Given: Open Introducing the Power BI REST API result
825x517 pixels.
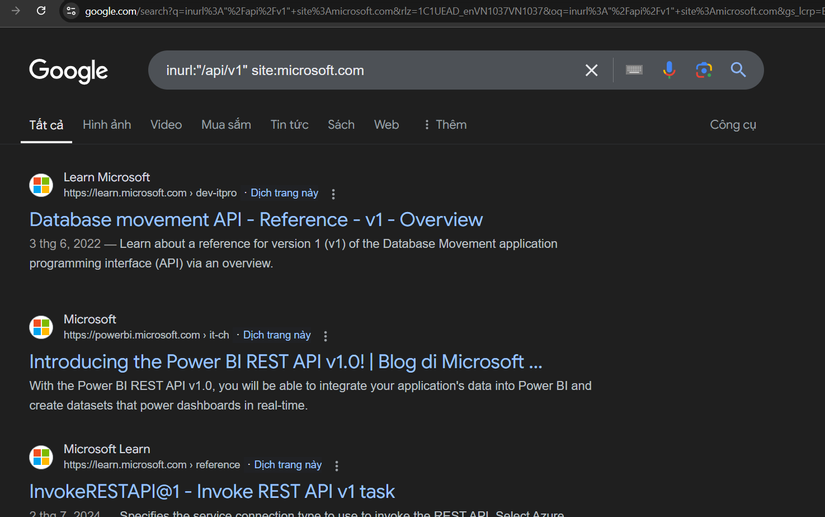Looking at the screenshot, I should click(286, 362).
